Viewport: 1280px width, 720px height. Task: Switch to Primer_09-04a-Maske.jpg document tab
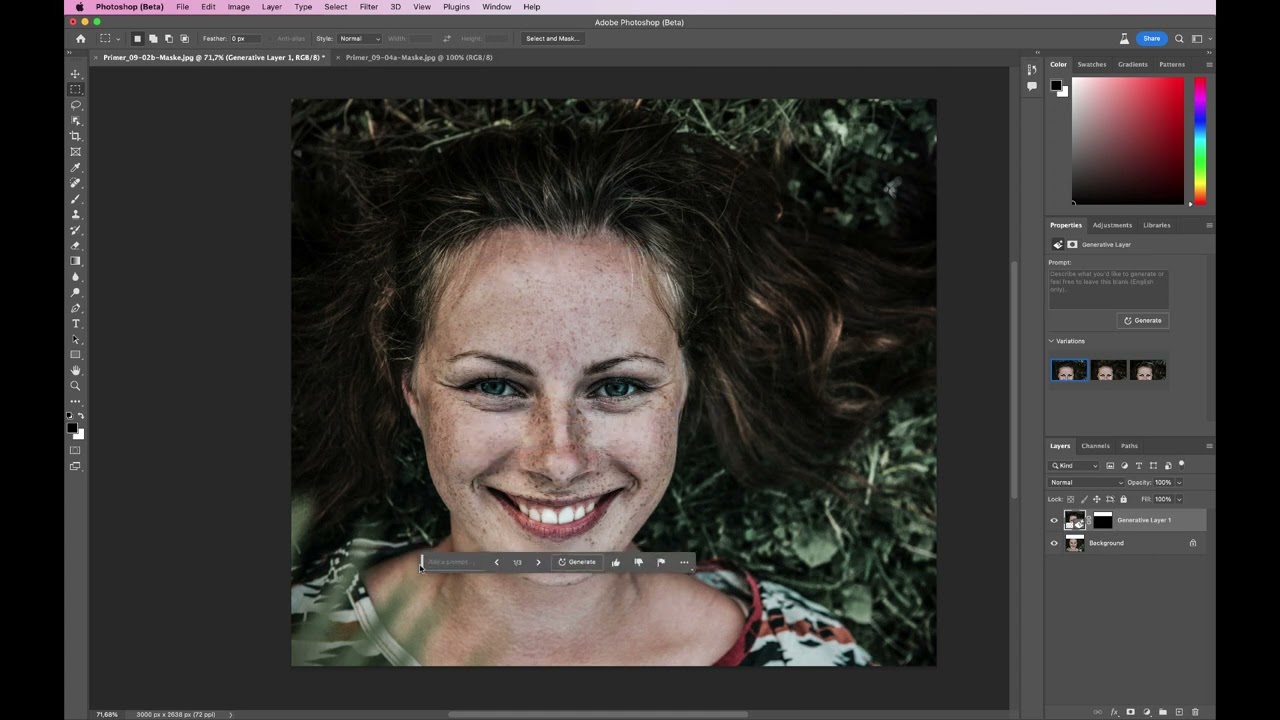(419, 58)
